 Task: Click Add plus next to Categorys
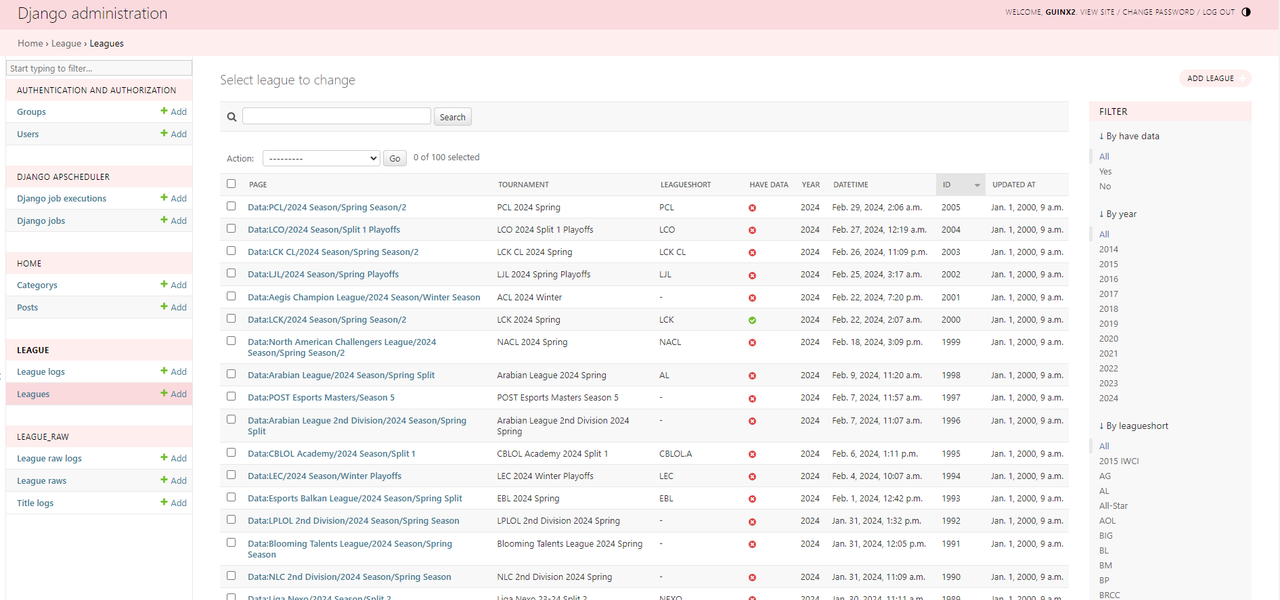(x=174, y=285)
